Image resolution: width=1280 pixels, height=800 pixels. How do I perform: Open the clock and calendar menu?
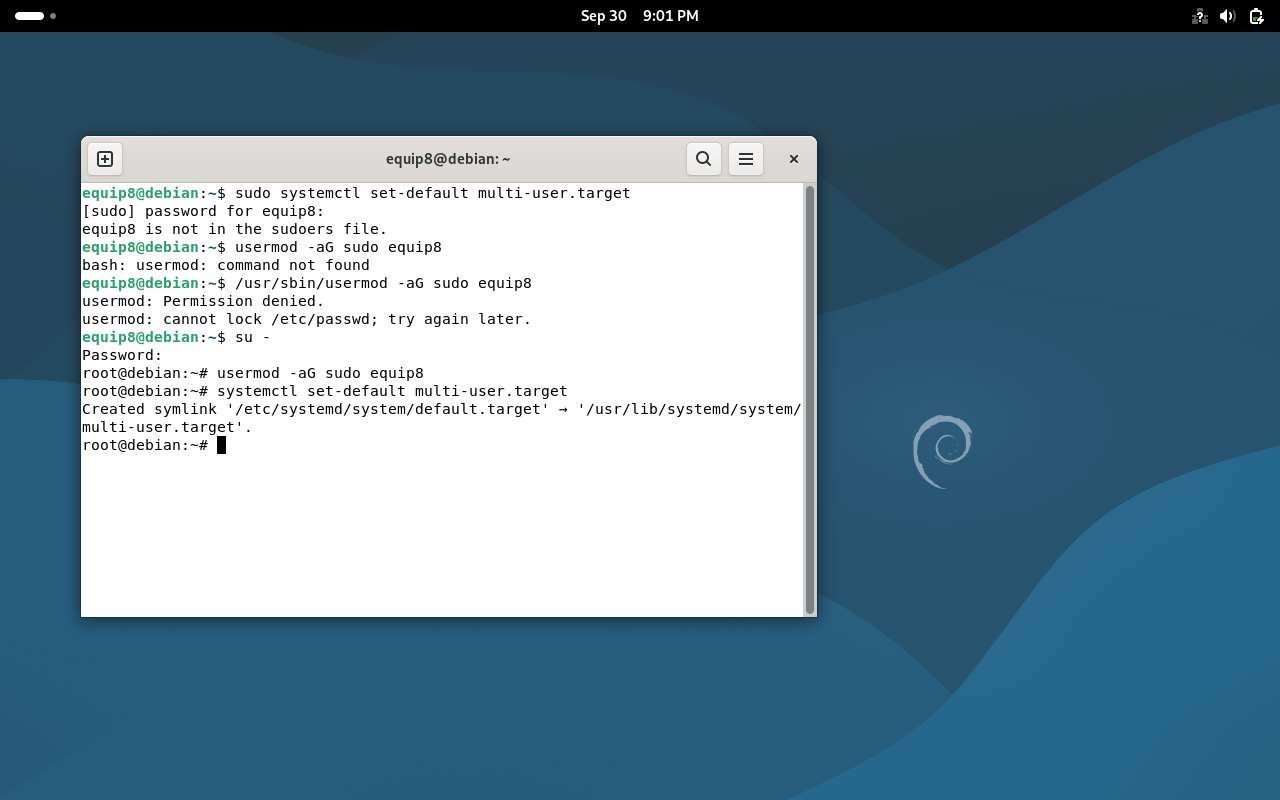tap(640, 16)
